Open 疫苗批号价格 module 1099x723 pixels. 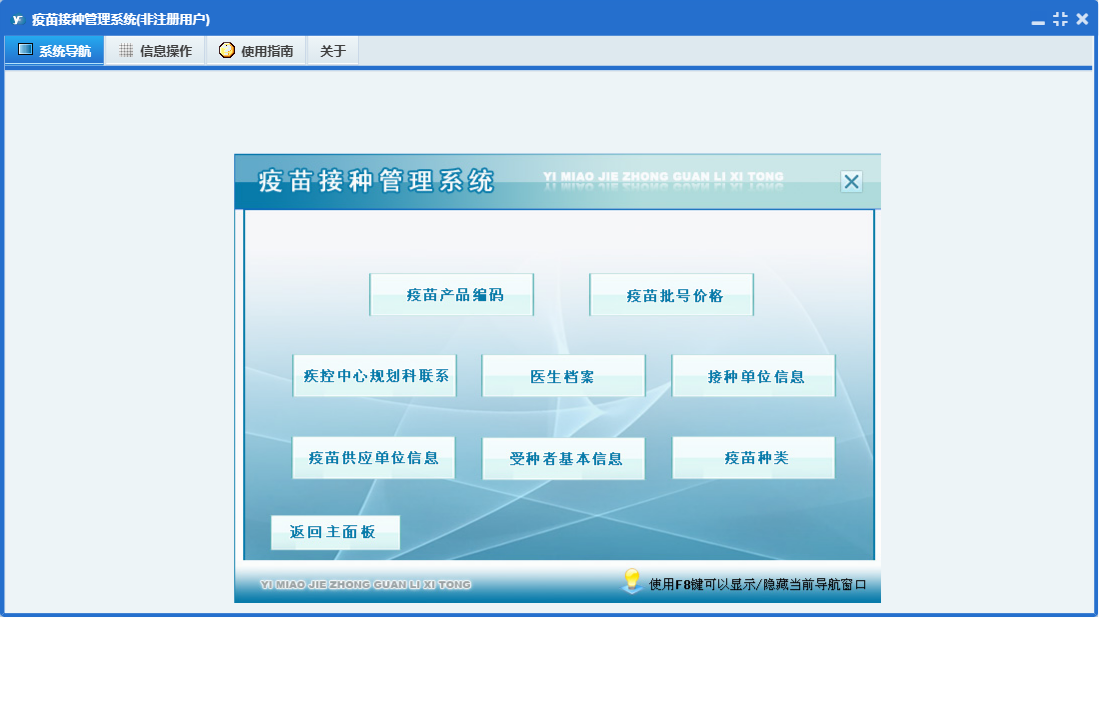[671, 295]
